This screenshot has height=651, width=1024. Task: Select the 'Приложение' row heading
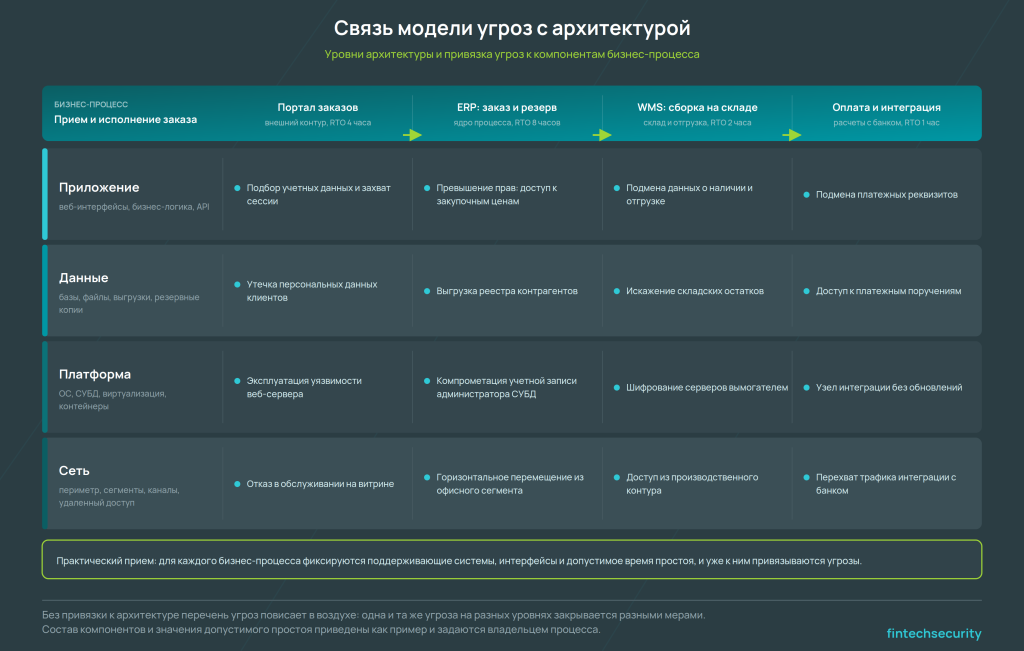pos(99,187)
